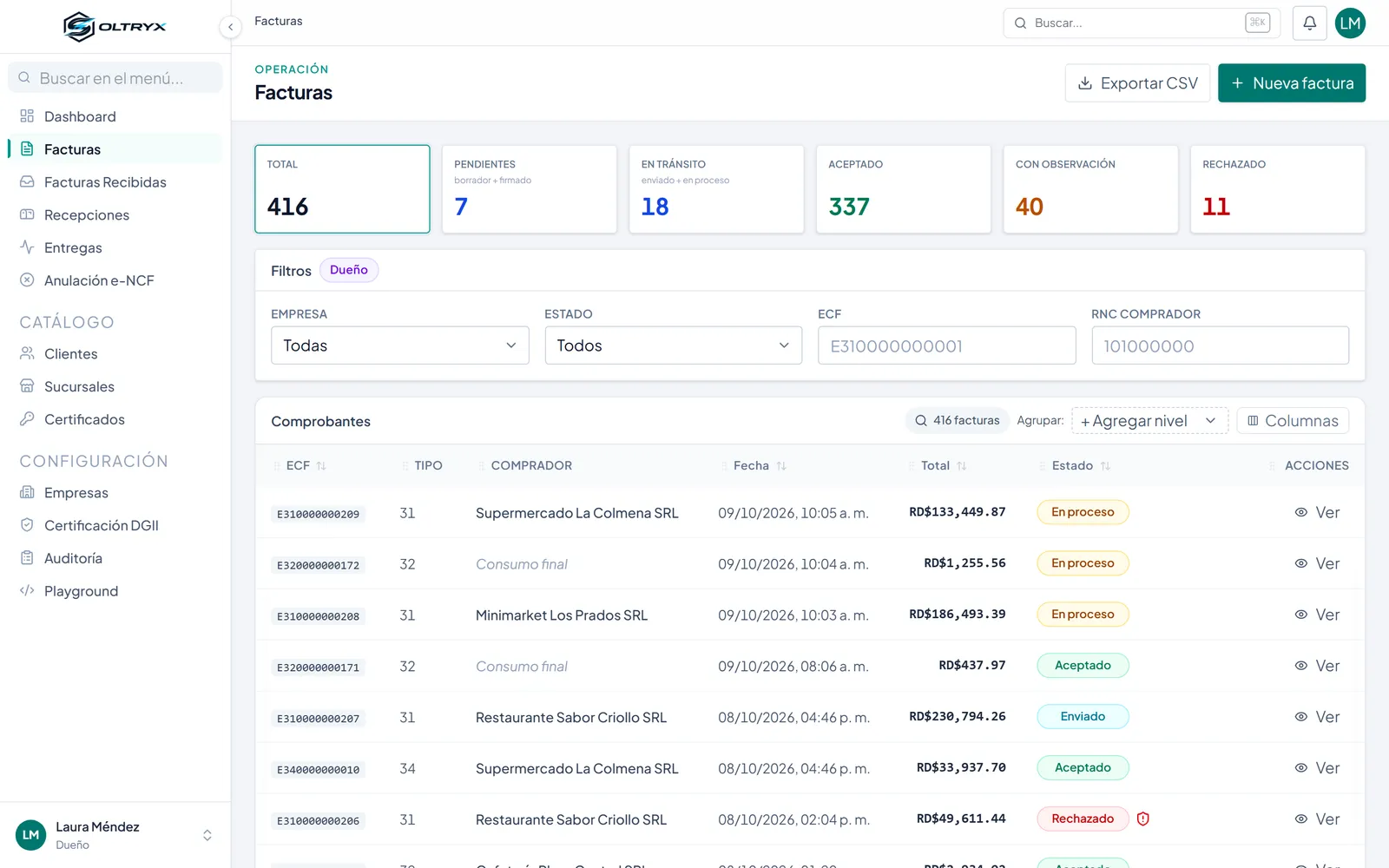Click the Clientes people icon
This screenshot has height=868, width=1389.
click(27, 353)
